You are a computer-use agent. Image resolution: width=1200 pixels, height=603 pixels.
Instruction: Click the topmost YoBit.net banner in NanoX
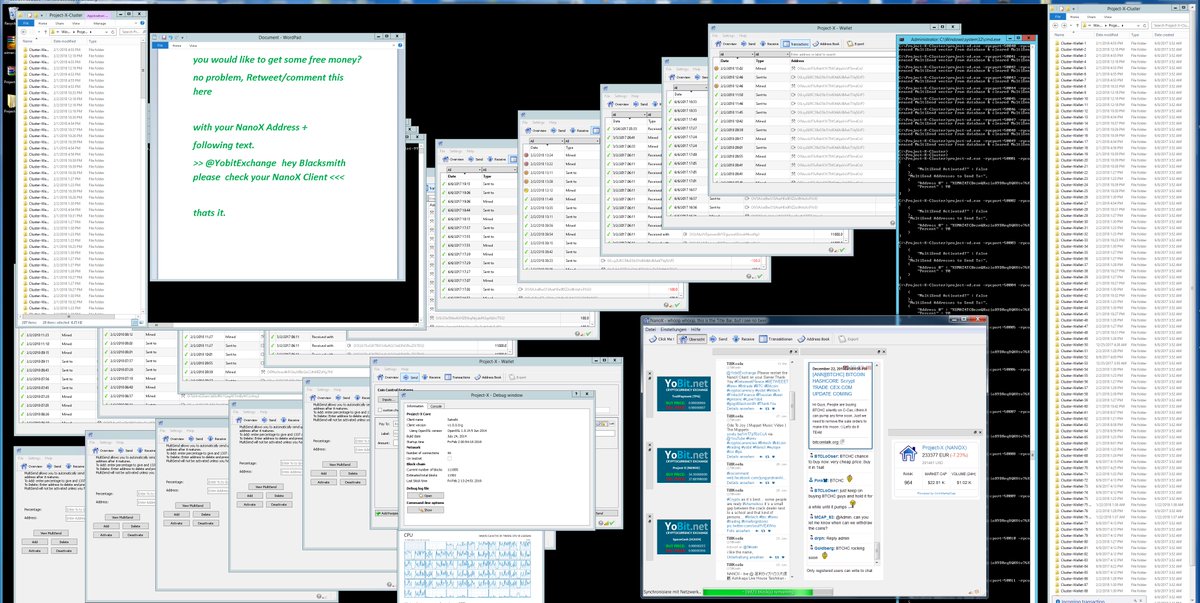coord(684,394)
